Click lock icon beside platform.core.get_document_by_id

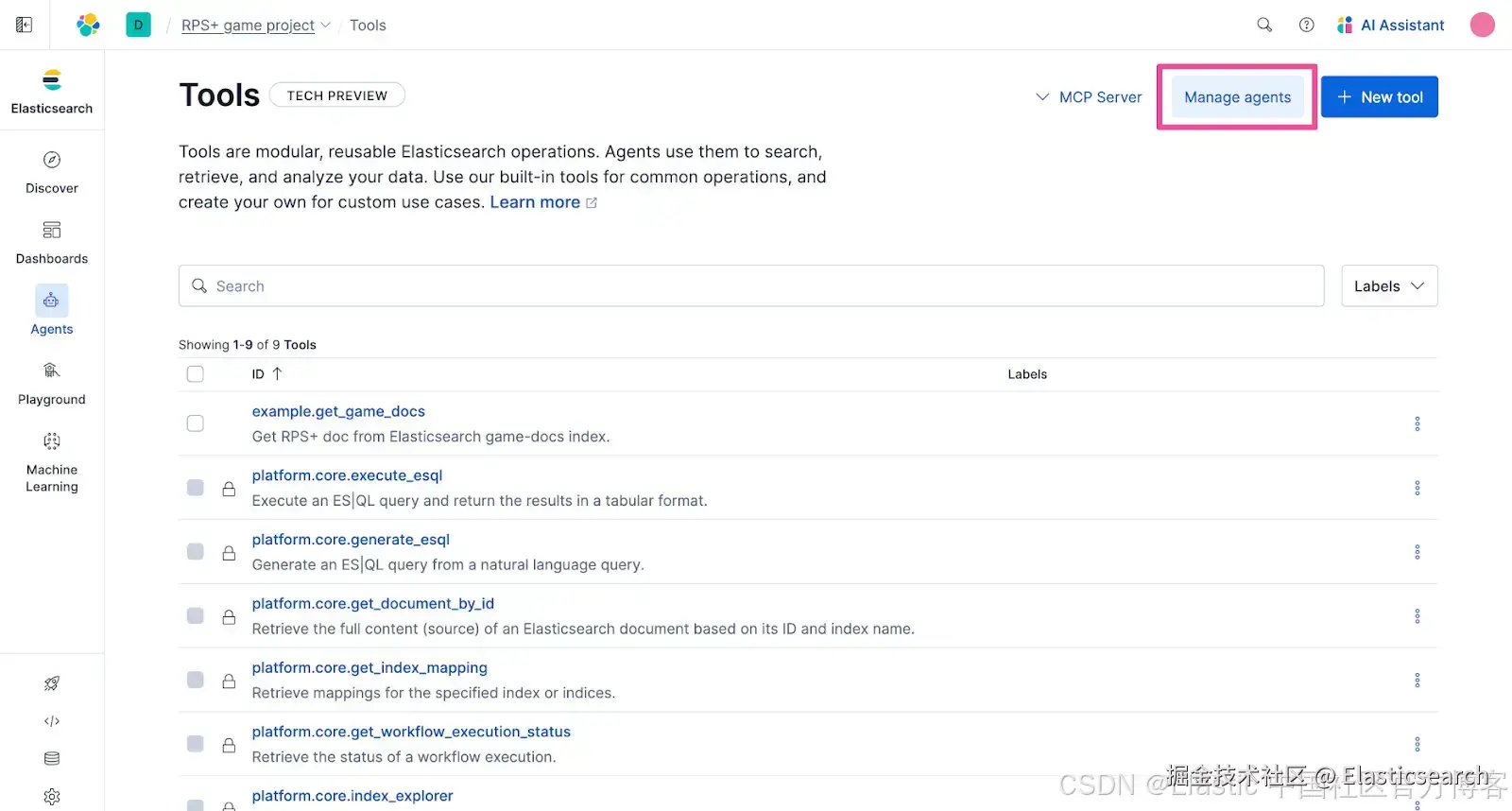[229, 617]
